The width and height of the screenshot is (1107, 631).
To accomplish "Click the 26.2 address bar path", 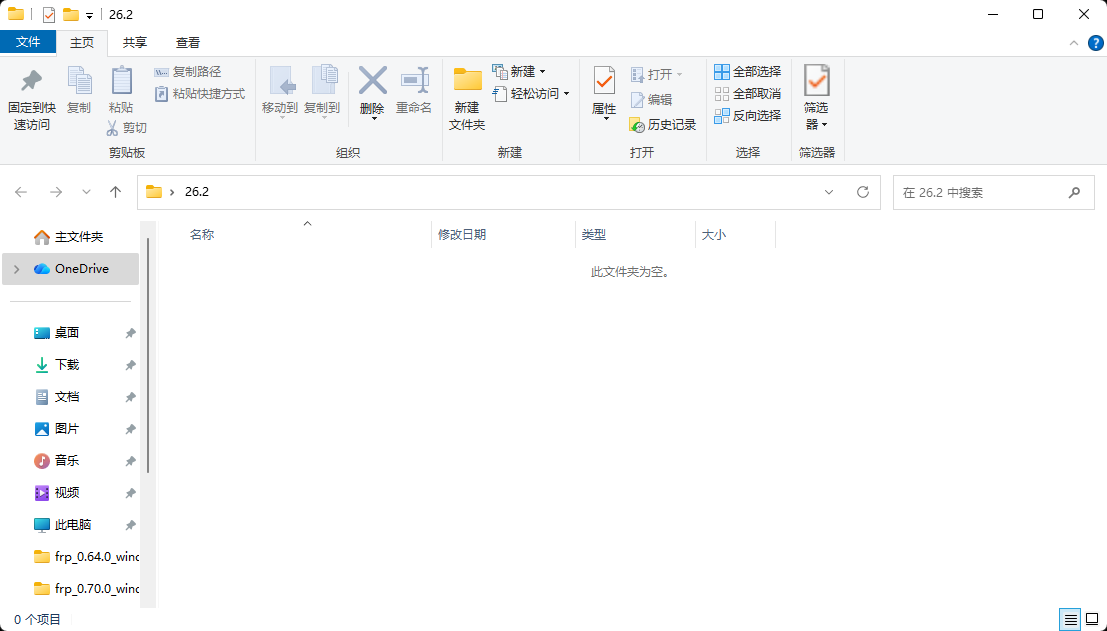I will click(196, 192).
